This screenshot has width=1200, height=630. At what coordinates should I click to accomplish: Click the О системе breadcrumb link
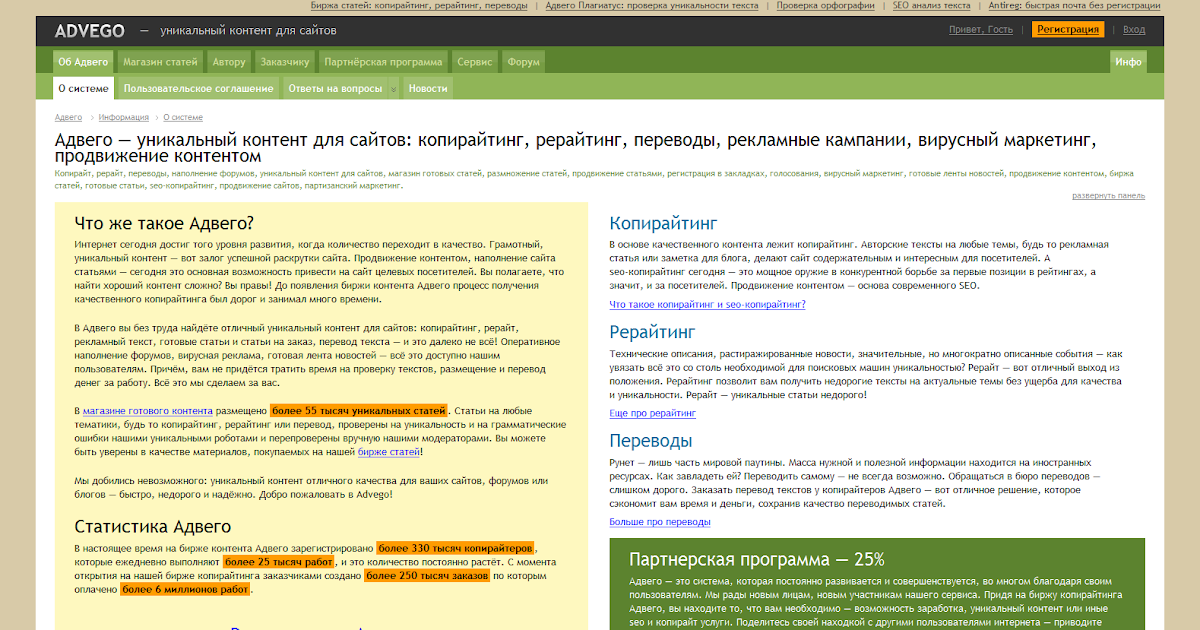pyautogui.click(x=183, y=117)
